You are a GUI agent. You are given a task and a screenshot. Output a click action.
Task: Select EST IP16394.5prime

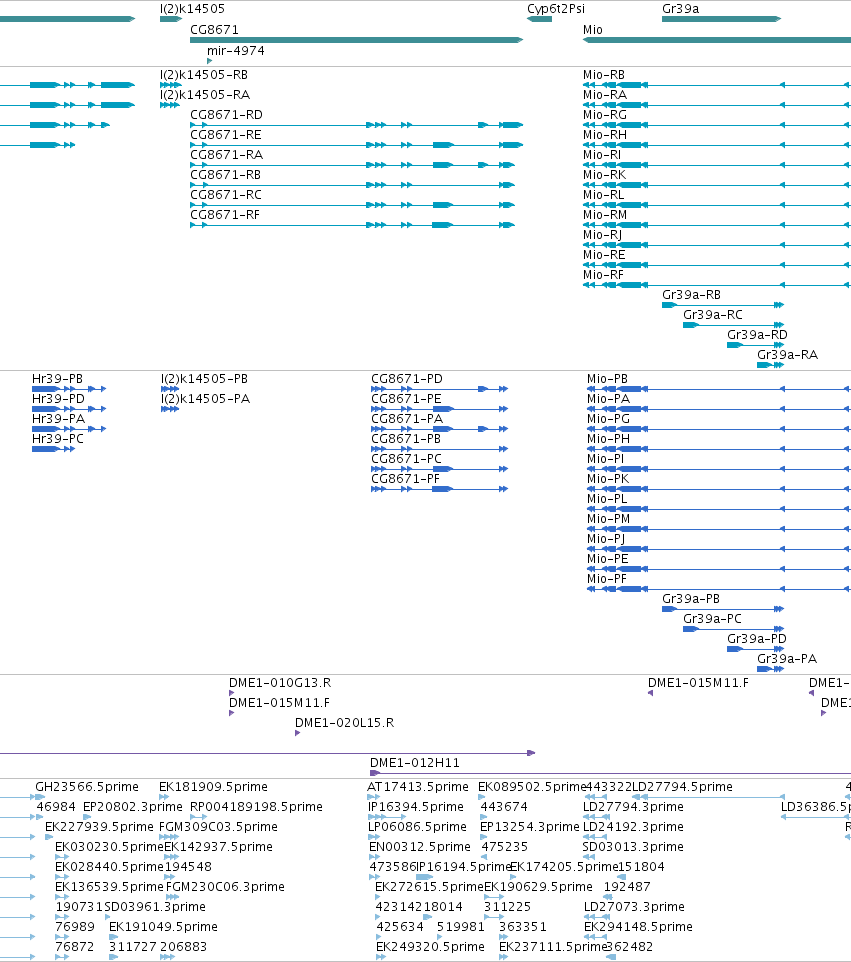(x=416, y=807)
